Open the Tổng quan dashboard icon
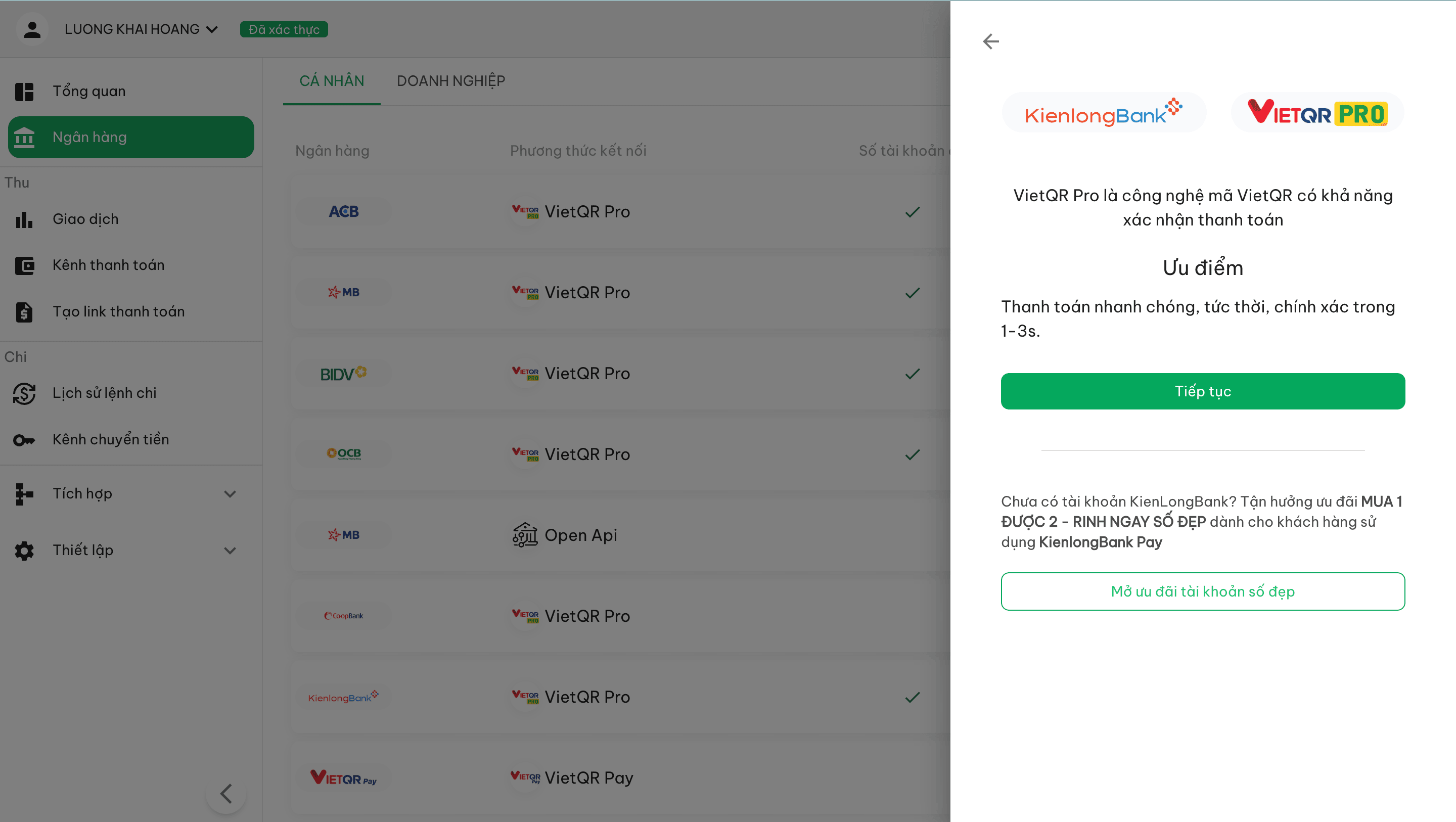 click(x=24, y=91)
